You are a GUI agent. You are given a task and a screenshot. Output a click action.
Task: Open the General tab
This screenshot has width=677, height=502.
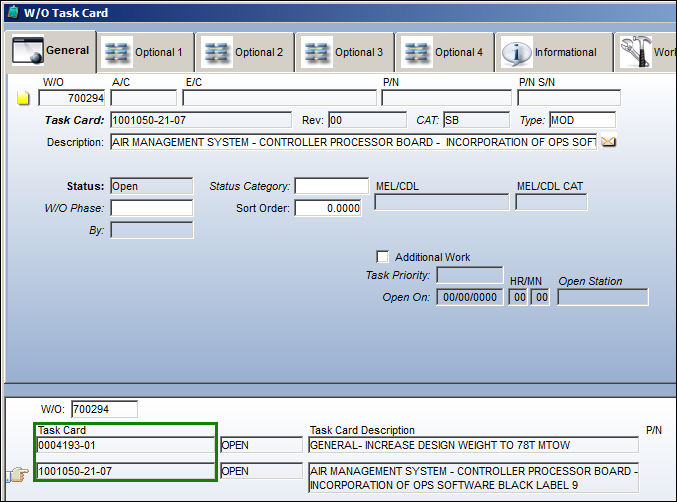(51, 51)
